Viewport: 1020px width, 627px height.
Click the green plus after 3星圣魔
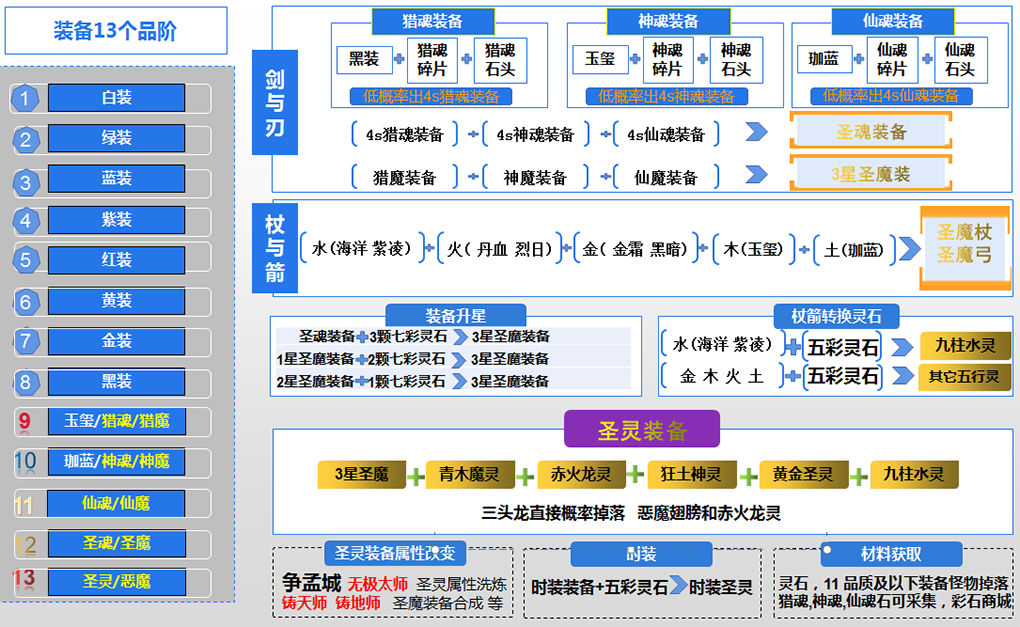tap(415, 477)
